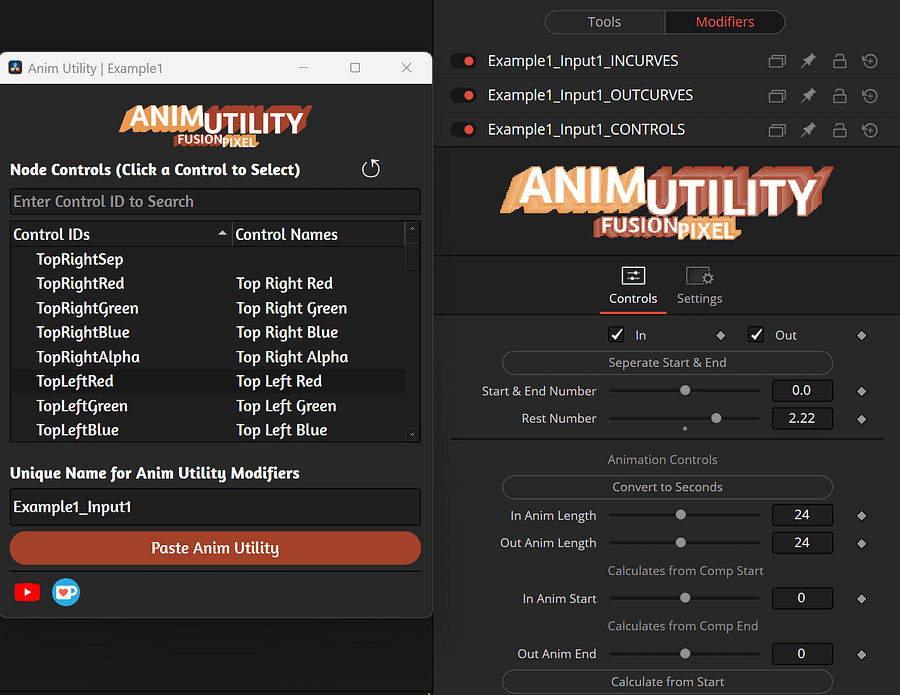Select the TopRightBlue control row
The height and width of the screenshot is (695, 900).
(208, 332)
